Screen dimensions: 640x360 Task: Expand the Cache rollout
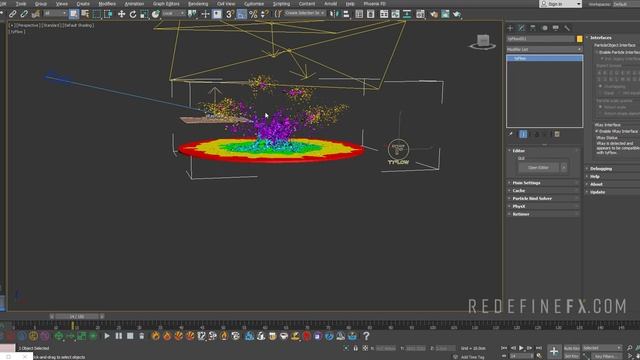click(543, 191)
